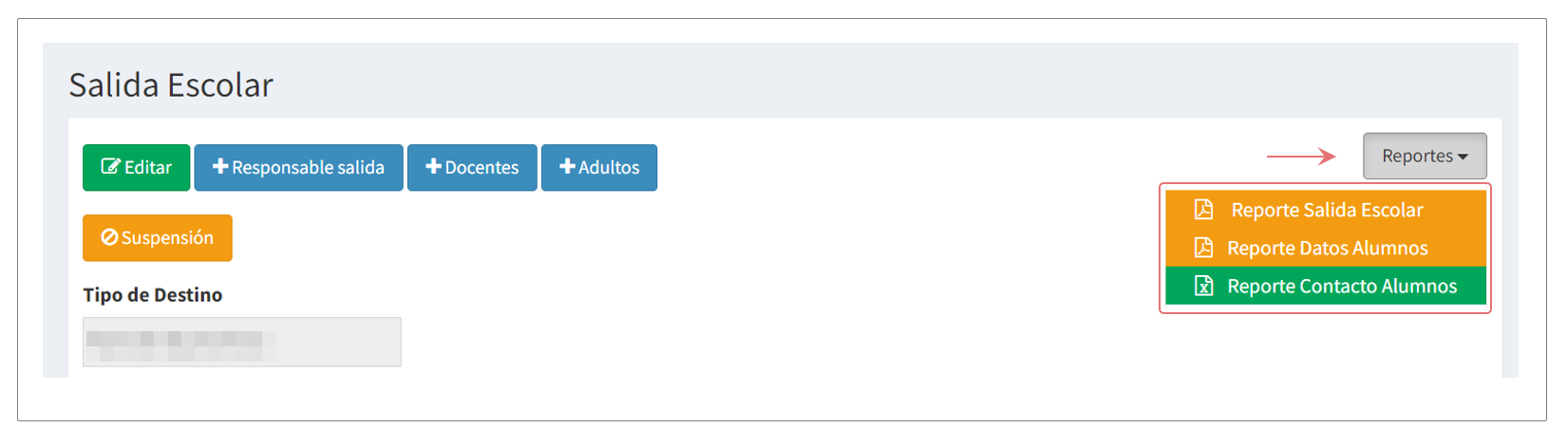Viewport: 1568px width, 446px height.
Task: Select Reporte Contacto Alumnos option
Action: click(1326, 286)
